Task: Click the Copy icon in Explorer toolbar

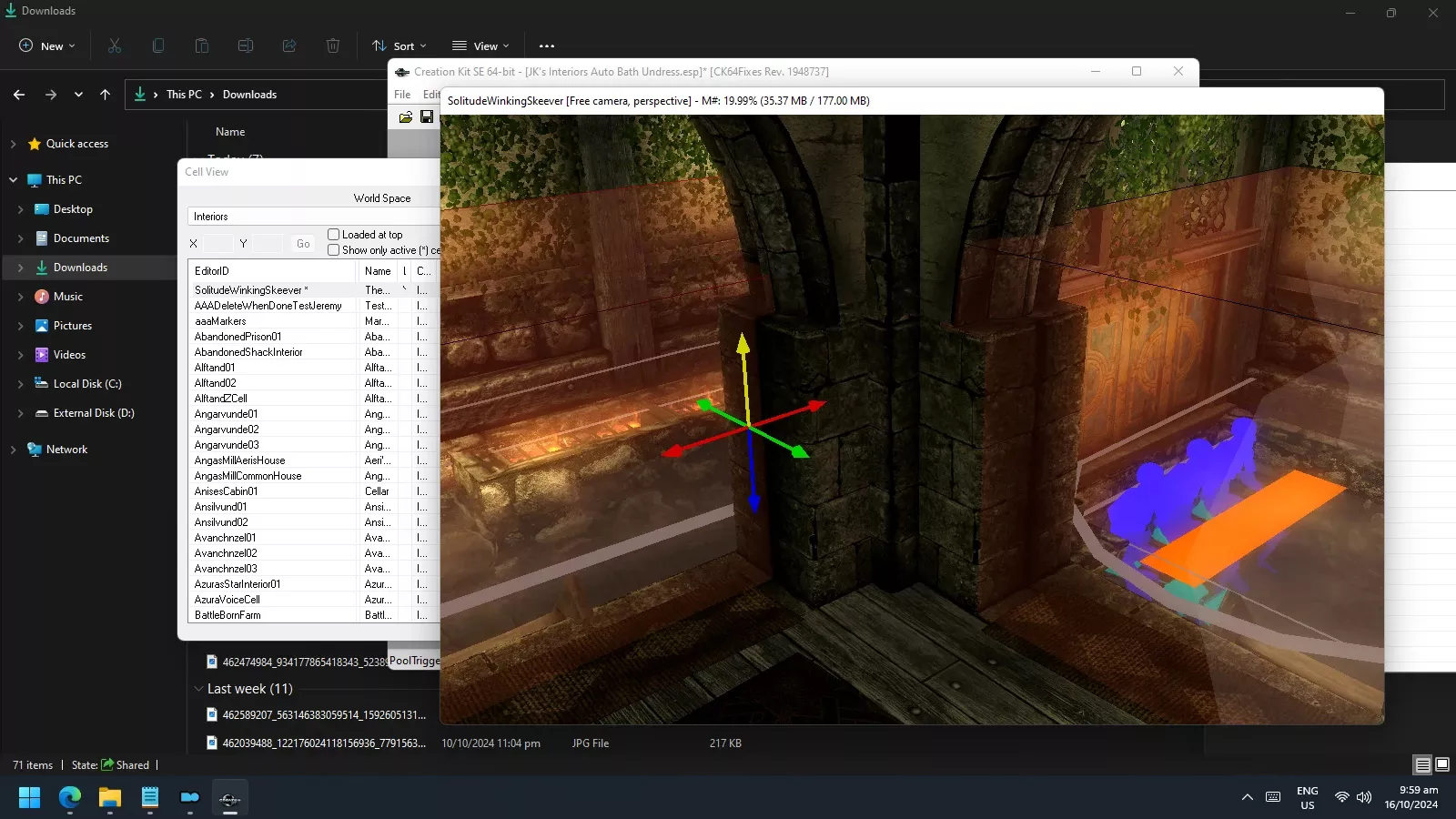Action: pyautogui.click(x=158, y=45)
